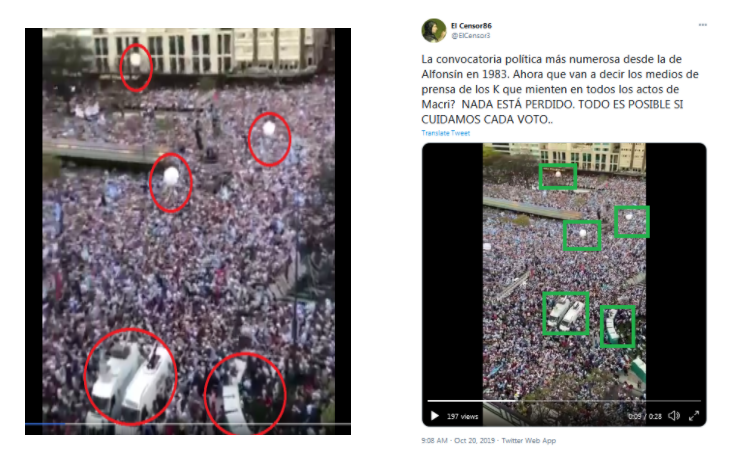The height and width of the screenshot is (466, 755).
Task: Play the embedded tweet video
Action: tap(435, 415)
